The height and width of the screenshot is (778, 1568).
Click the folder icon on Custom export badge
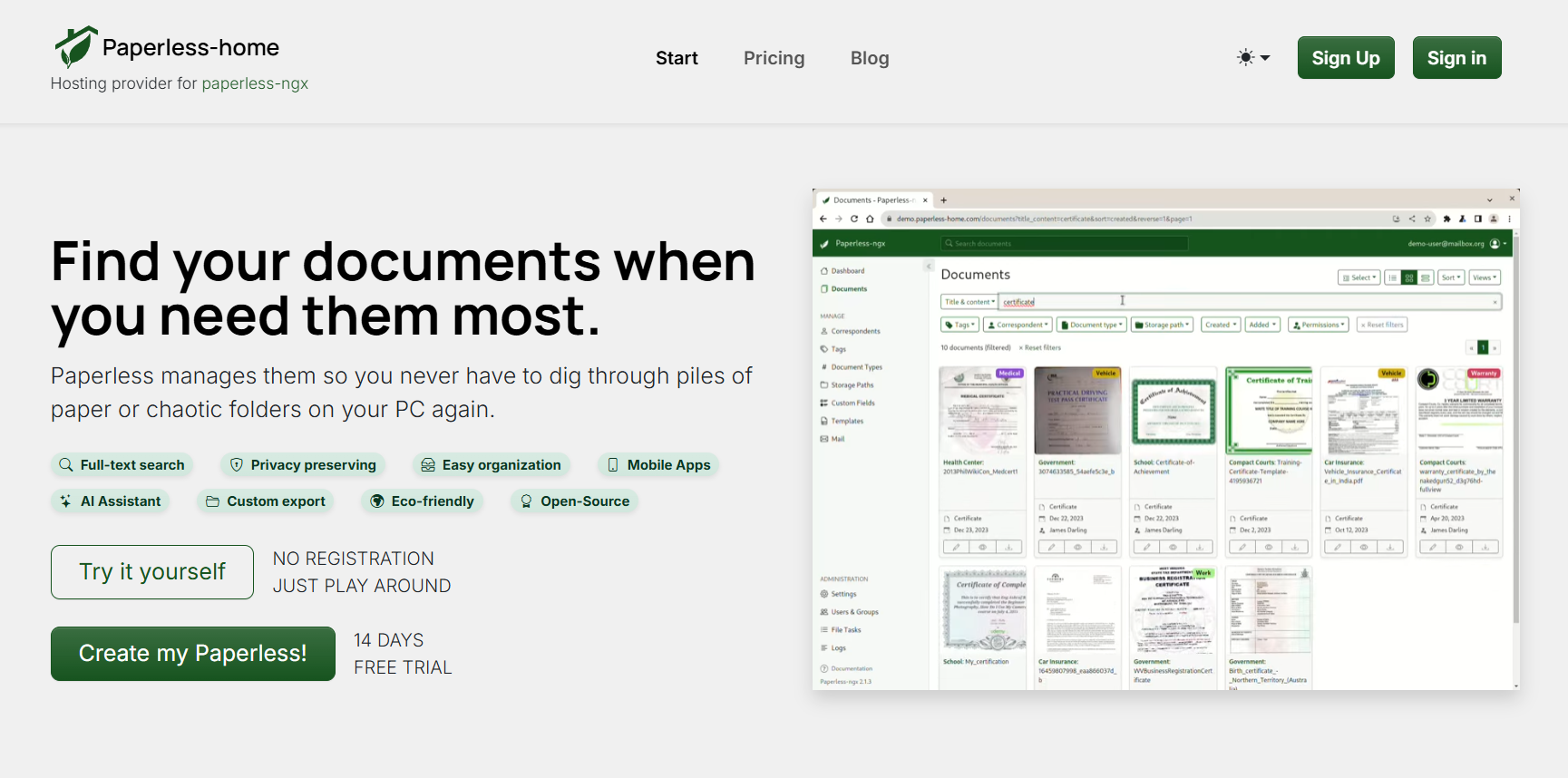pos(212,501)
